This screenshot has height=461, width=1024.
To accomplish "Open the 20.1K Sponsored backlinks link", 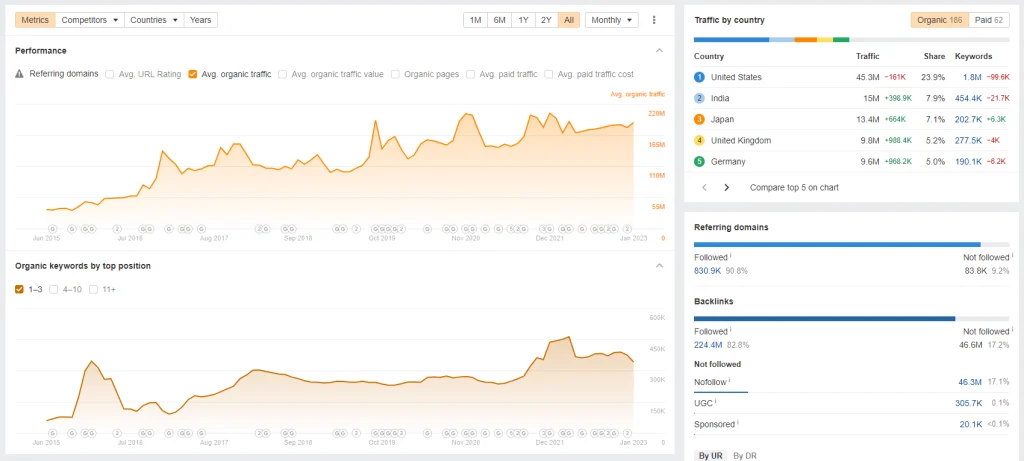I will pos(971,424).
